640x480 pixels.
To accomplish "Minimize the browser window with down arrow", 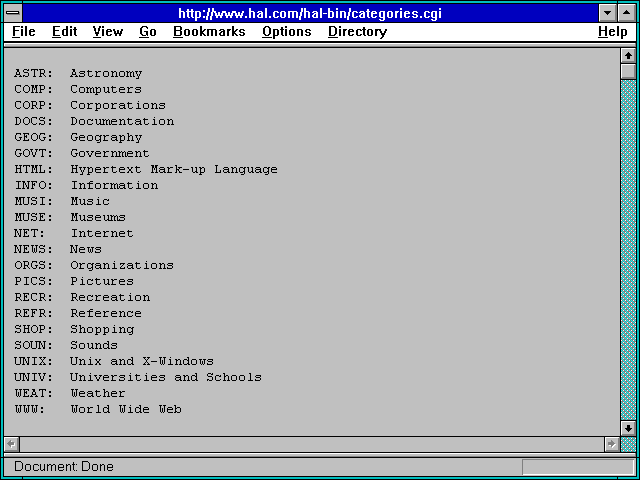I will pos(607,13).
